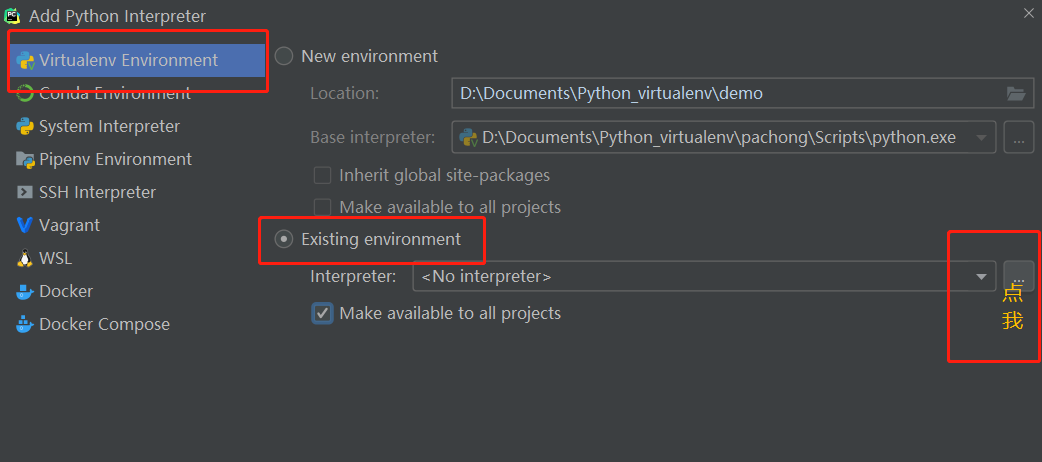Click the Pipenv Environment folder icon

[x=25, y=160]
